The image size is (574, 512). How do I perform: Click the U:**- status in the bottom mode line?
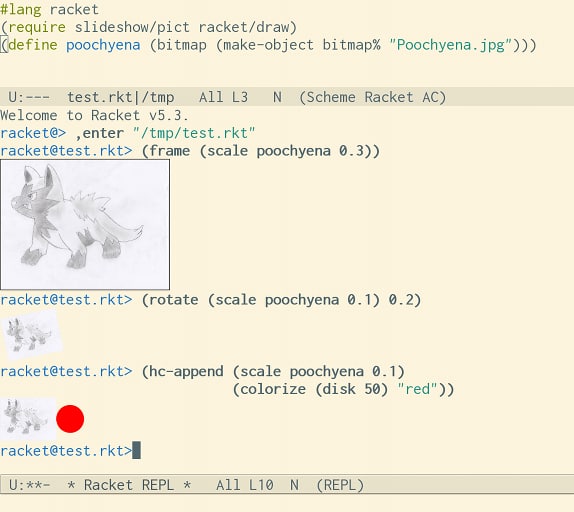point(29,485)
